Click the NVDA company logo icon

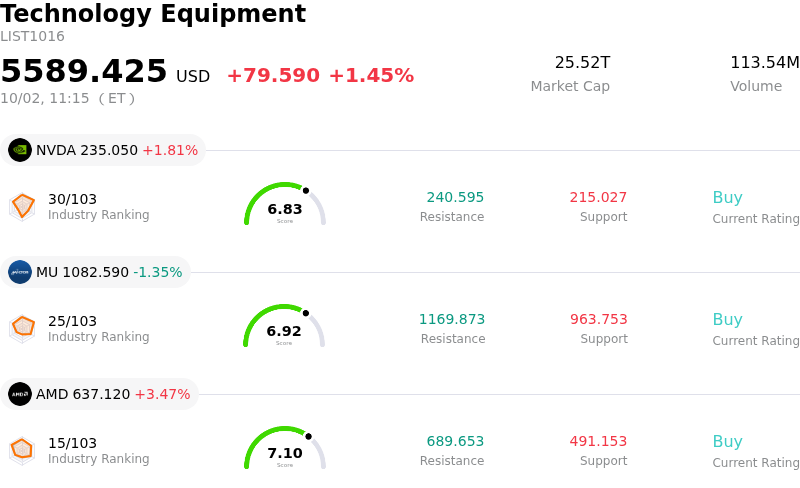click(x=20, y=150)
